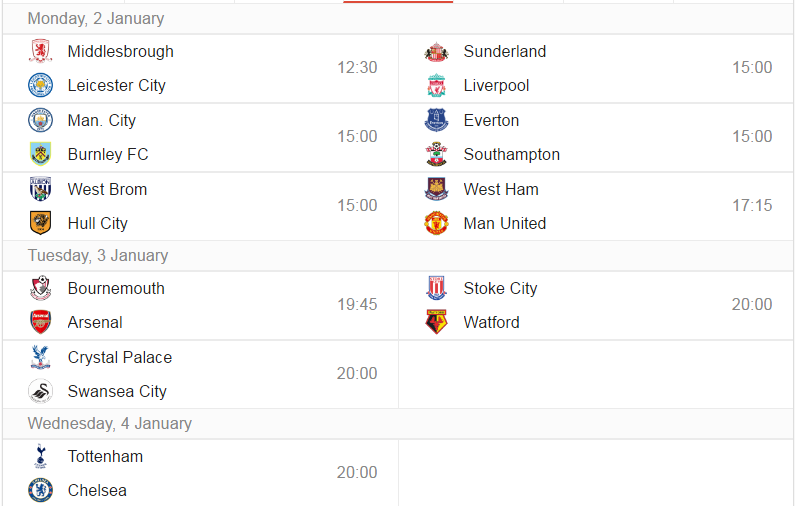Open the Bournemouth team link

click(x=116, y=288)
